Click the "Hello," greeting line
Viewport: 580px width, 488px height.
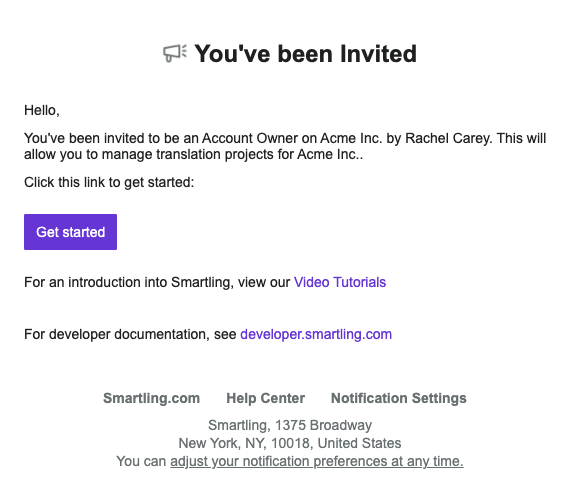42,110
